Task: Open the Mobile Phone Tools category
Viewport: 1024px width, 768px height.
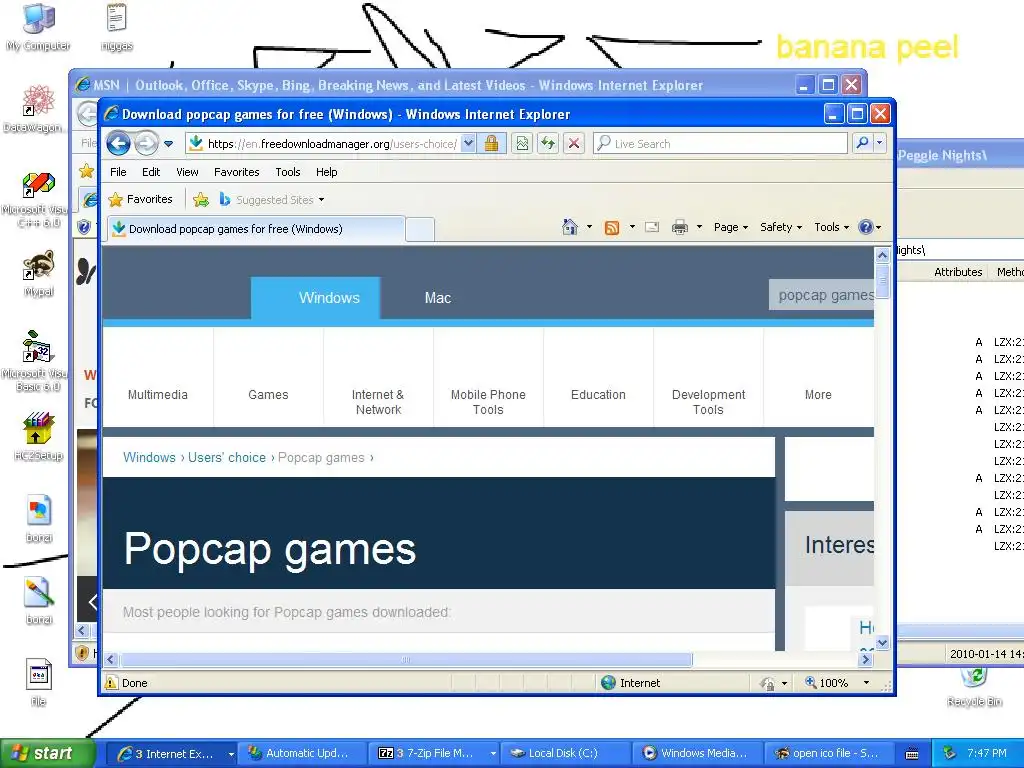Action: point(488,402)
